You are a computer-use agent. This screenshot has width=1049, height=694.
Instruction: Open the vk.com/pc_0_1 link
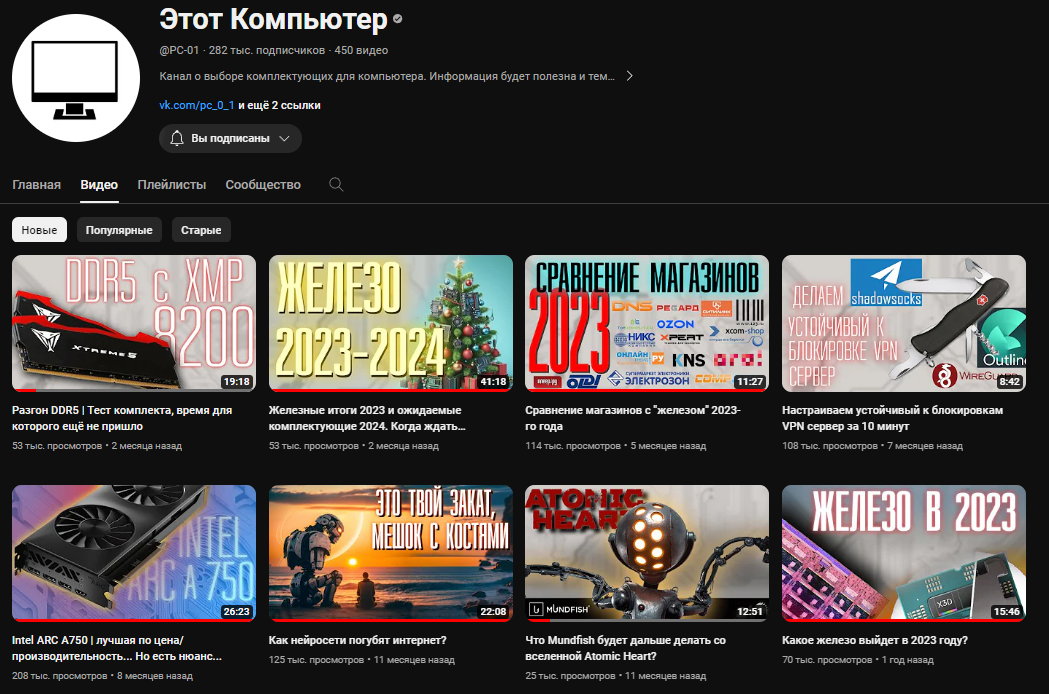[197, 105]
